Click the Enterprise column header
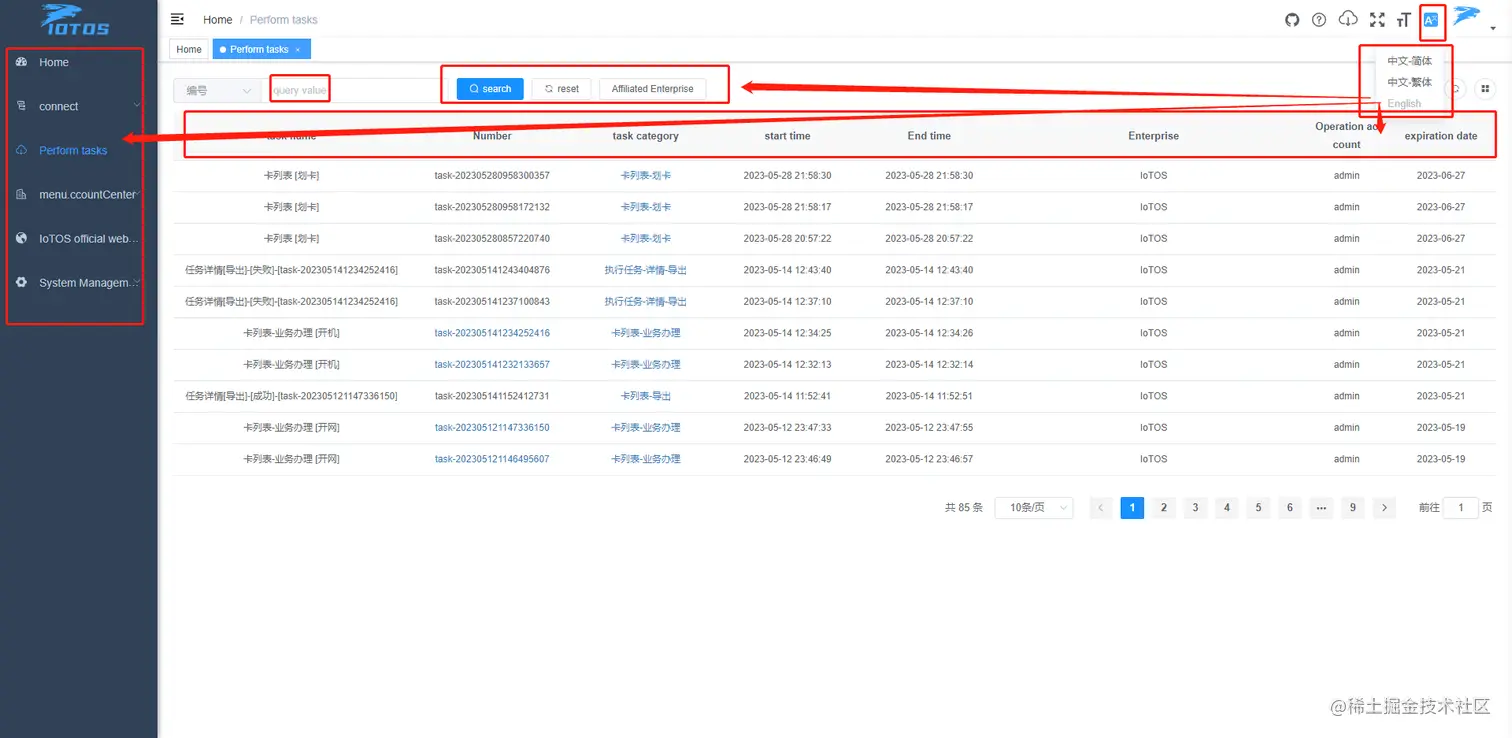Image resolution: width=1512 pixels, height=738 pixels. coord(1153,136)
